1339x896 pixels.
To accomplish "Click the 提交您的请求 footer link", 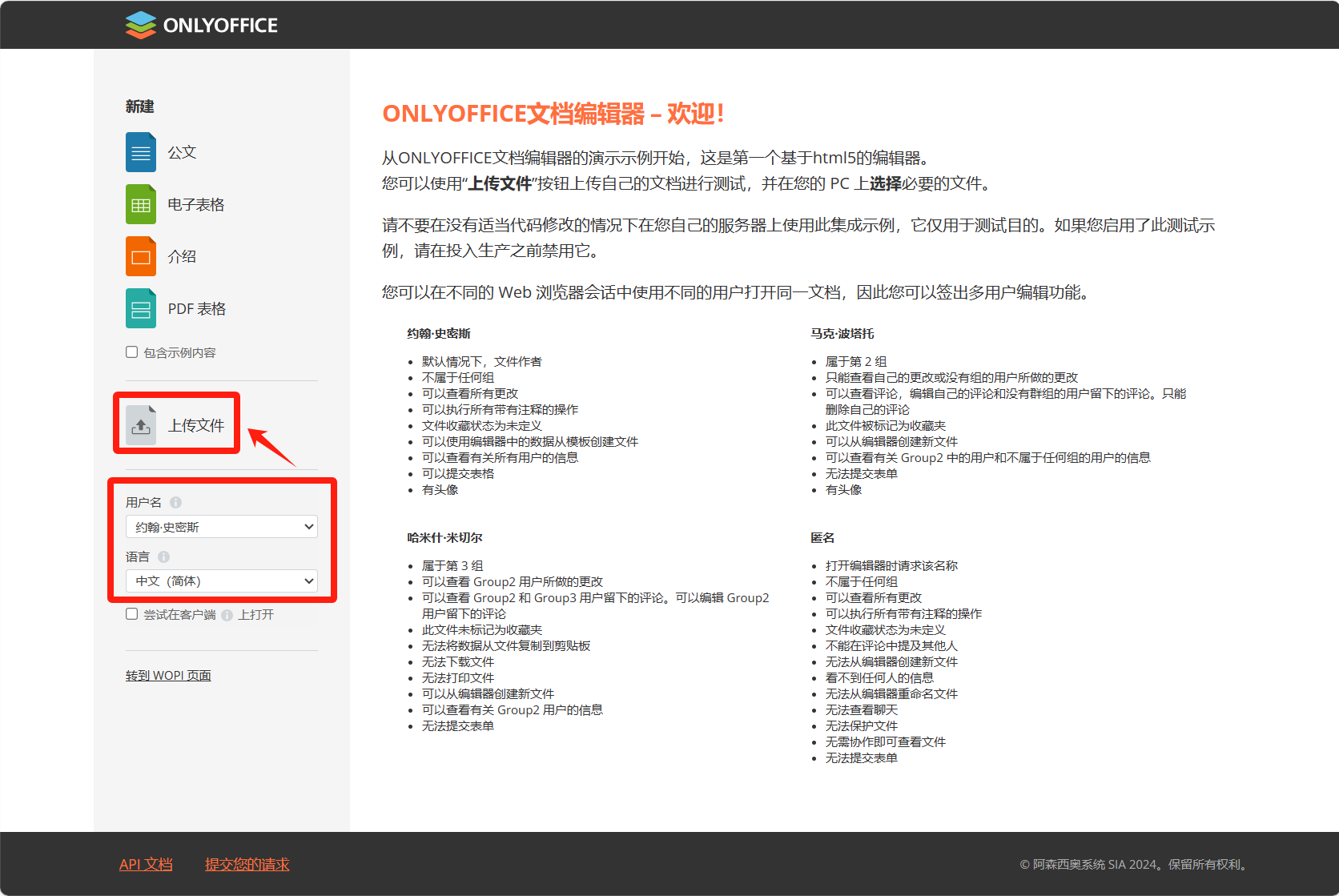I will [247, 865].
